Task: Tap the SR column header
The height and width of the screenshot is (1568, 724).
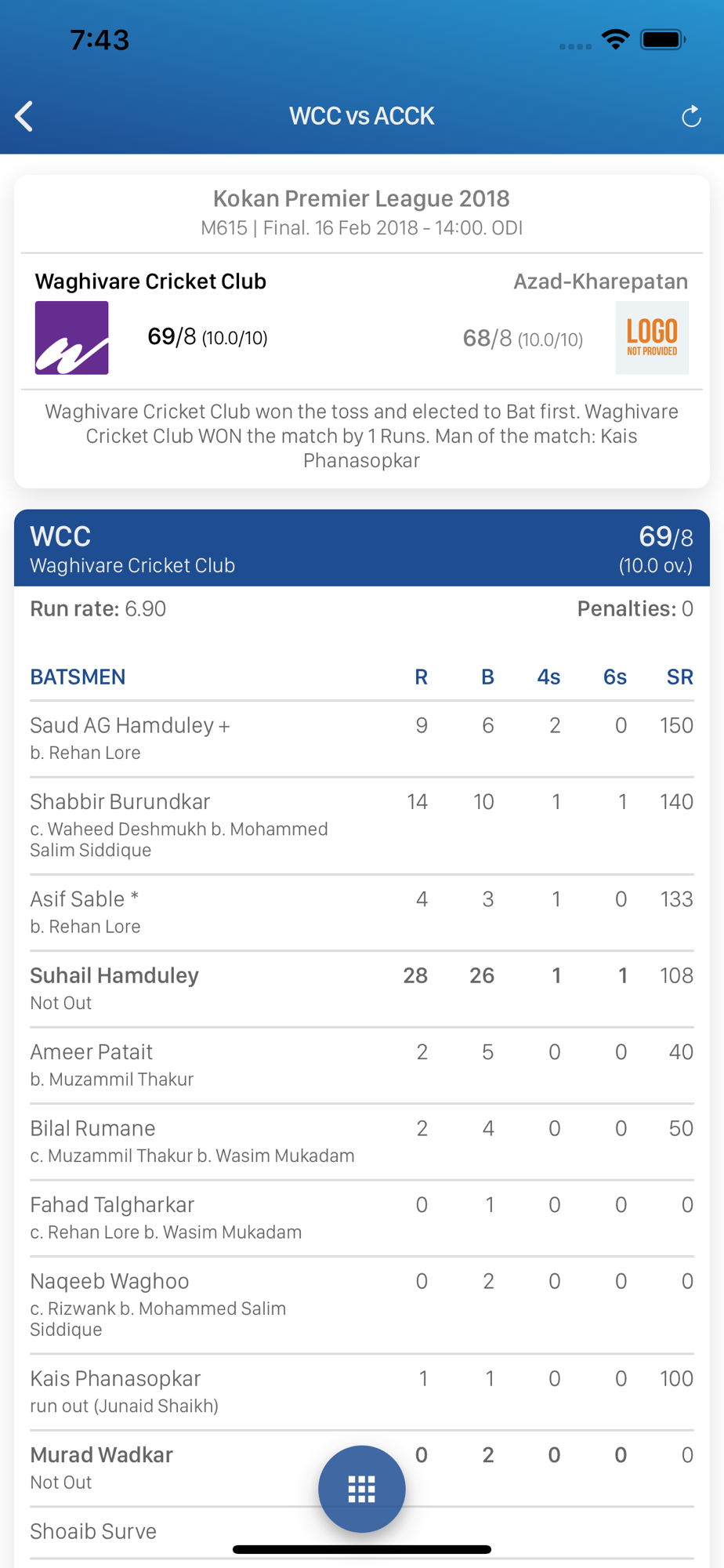Action: click(679, 677)
